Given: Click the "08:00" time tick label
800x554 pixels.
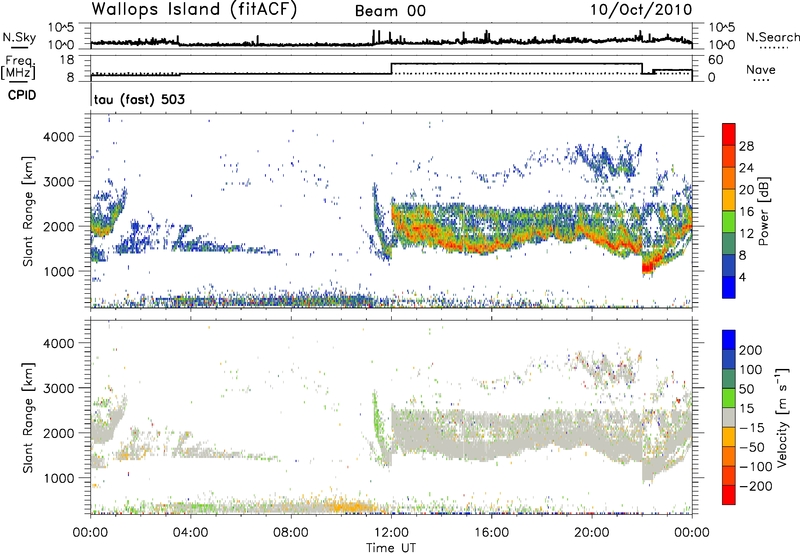Looking at the screenshot, I should tap(291, 533).
